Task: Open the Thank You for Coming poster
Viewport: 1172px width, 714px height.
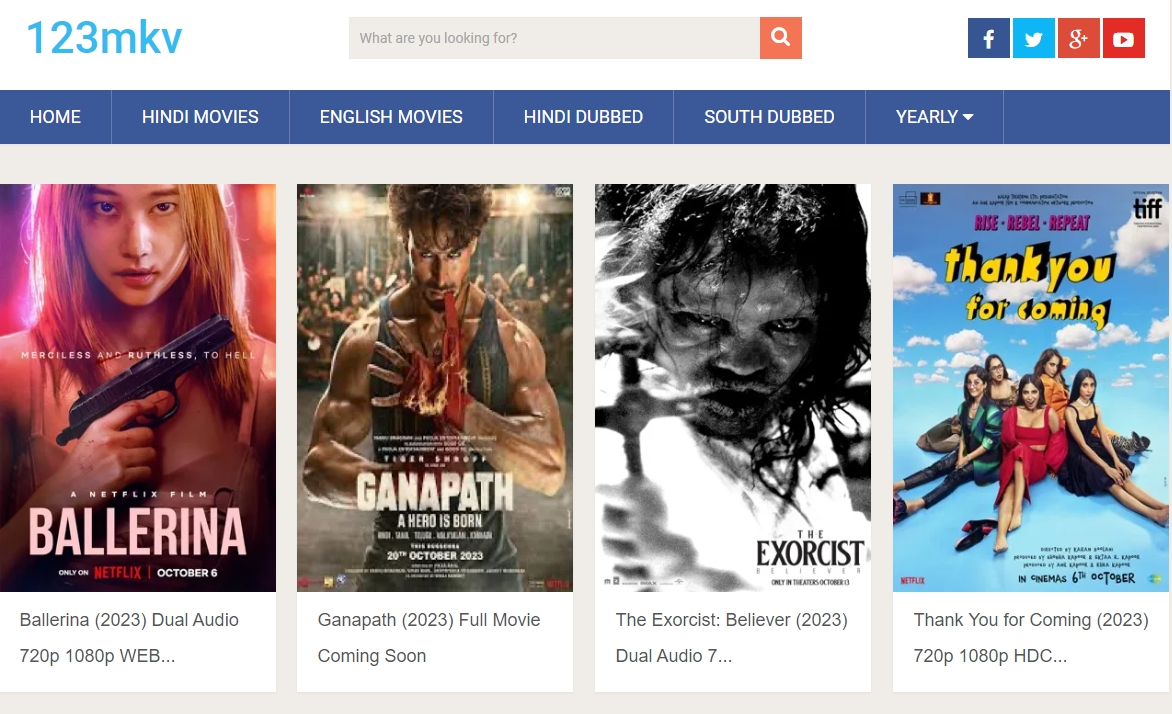Action: tap(1031, 388)
